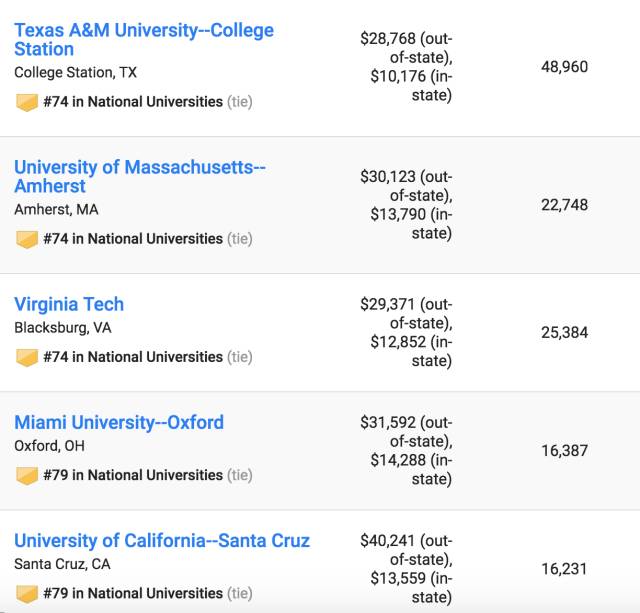Image resolution: width=640 pixels, height=613 pixels.
Task: Click Miami University enrollment figure 16,387
Action: click(x=565, y=451)
